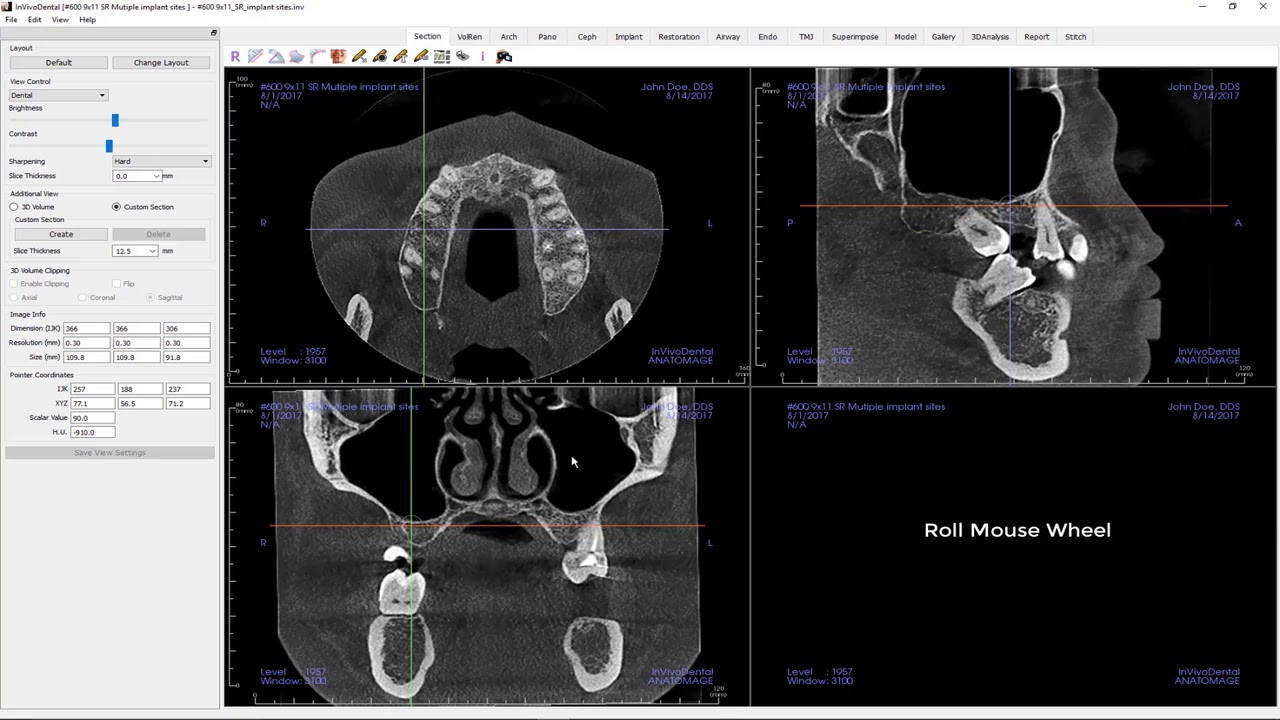This screenshot has width=1280, height=720.
Task: Click the Section tab
Action: [x=427, y=37]
